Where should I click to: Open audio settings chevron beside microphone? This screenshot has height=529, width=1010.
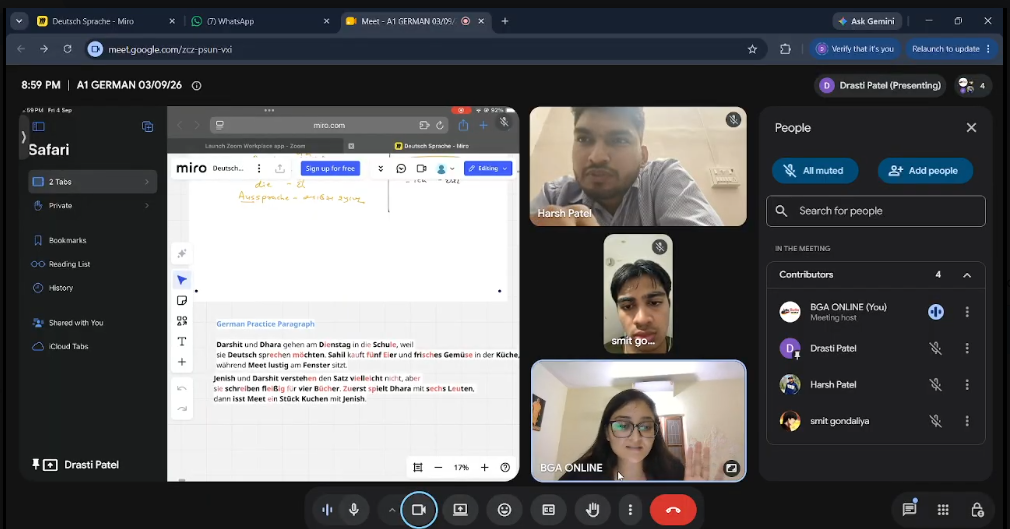392,510
